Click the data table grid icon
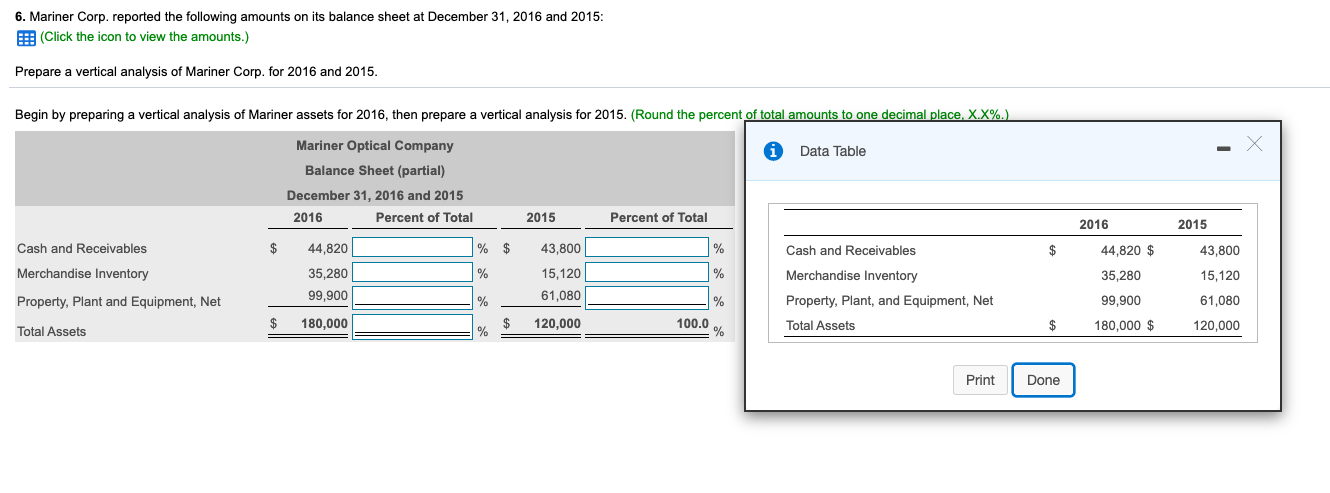The width and height of the screenshot is (1330, 493). coord(25,37)
